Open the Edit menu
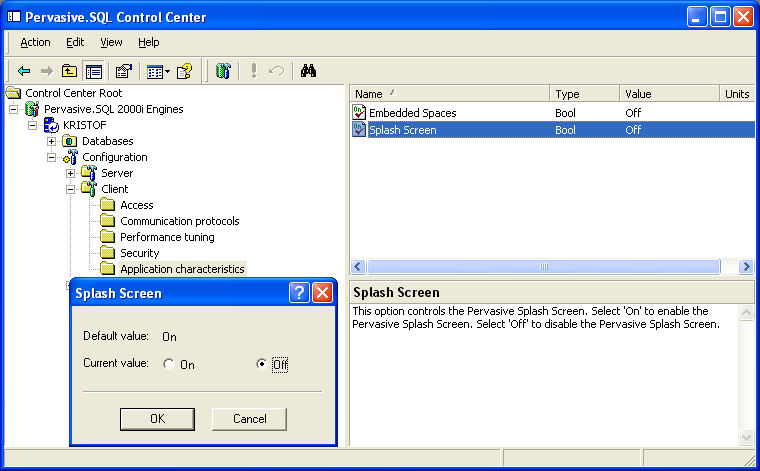The image size is (760, 471). click(75, 43)
